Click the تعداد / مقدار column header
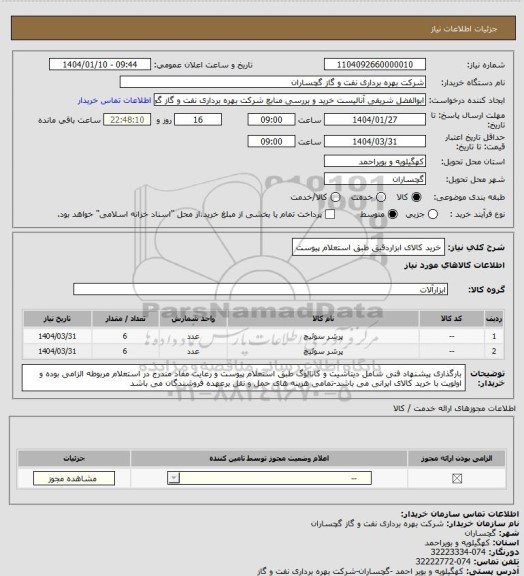 click(125, 318)
